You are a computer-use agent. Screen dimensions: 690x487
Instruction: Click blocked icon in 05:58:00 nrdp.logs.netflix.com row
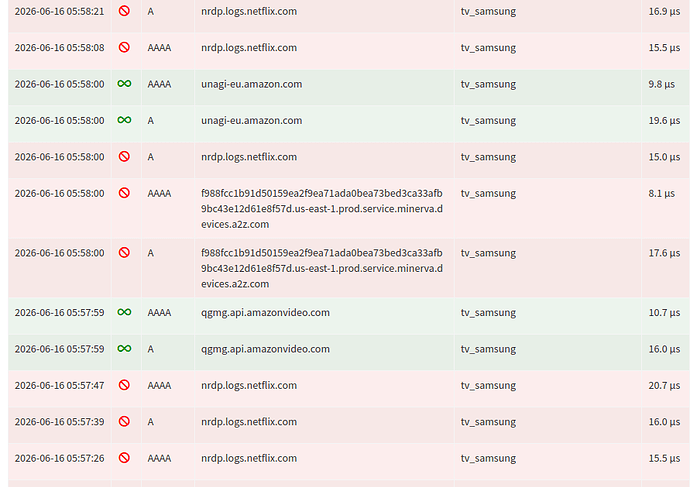pyautogui.click(x=124, y=156)
